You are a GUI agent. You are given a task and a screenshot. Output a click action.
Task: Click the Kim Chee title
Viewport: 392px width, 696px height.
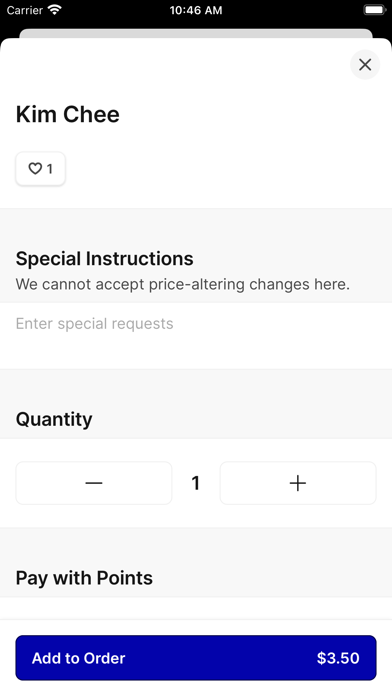point(67,115)
